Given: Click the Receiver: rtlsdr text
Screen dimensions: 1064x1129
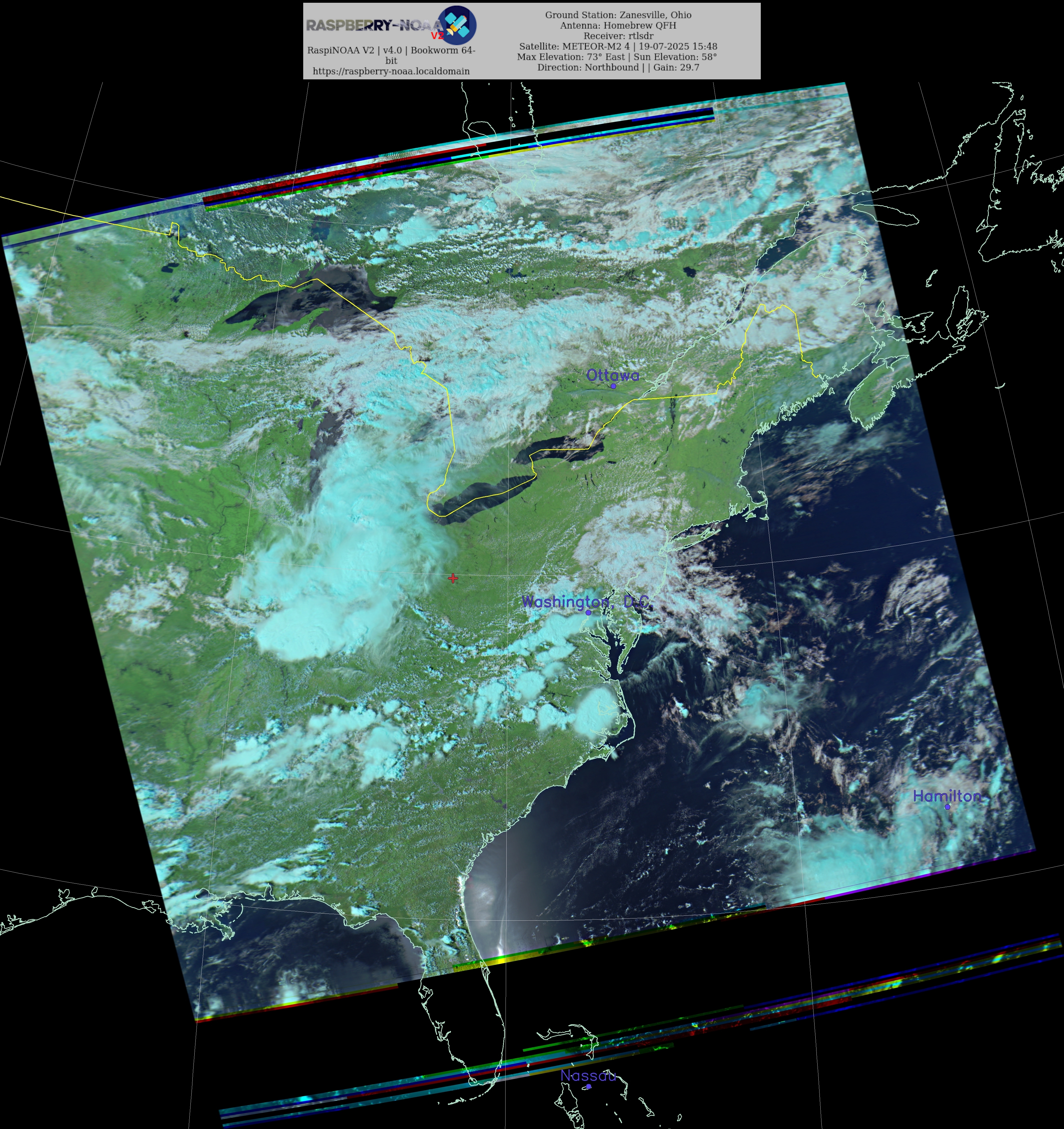Looking at the screenshot, I should [618, 36].
